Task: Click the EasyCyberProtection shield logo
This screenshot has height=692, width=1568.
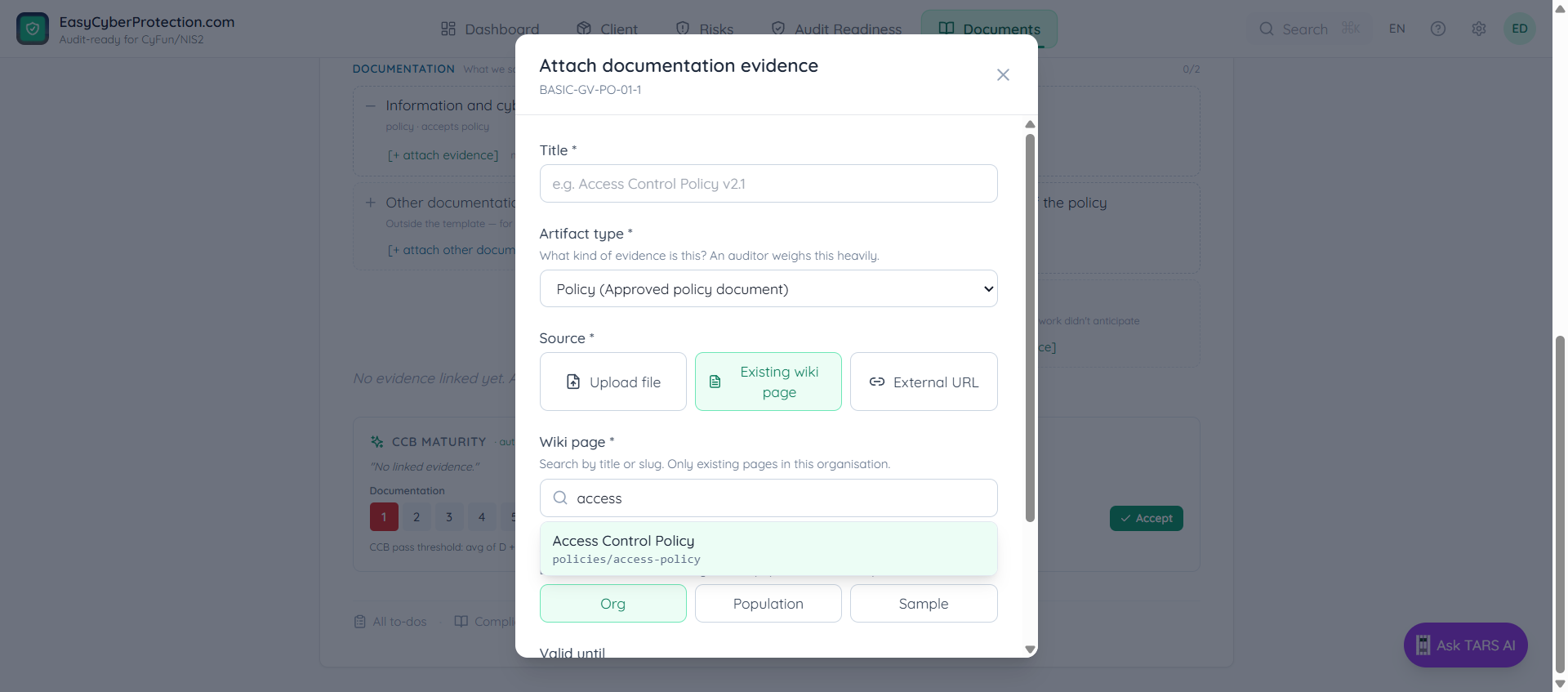Action: pos(33,29)
